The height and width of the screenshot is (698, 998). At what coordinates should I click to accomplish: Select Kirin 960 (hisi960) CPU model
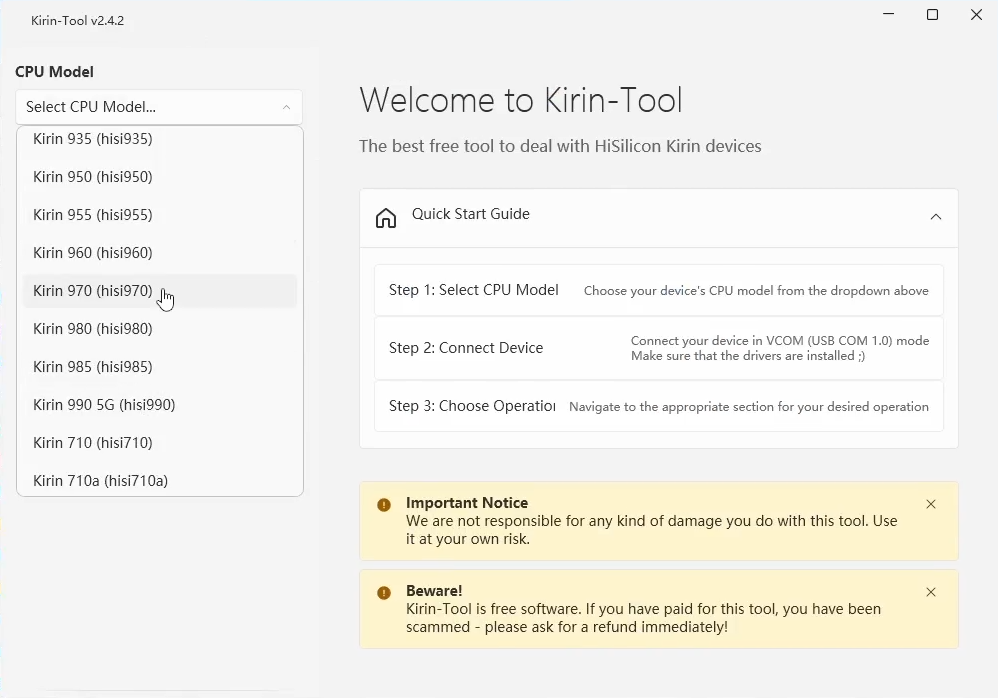coord(160,253)
